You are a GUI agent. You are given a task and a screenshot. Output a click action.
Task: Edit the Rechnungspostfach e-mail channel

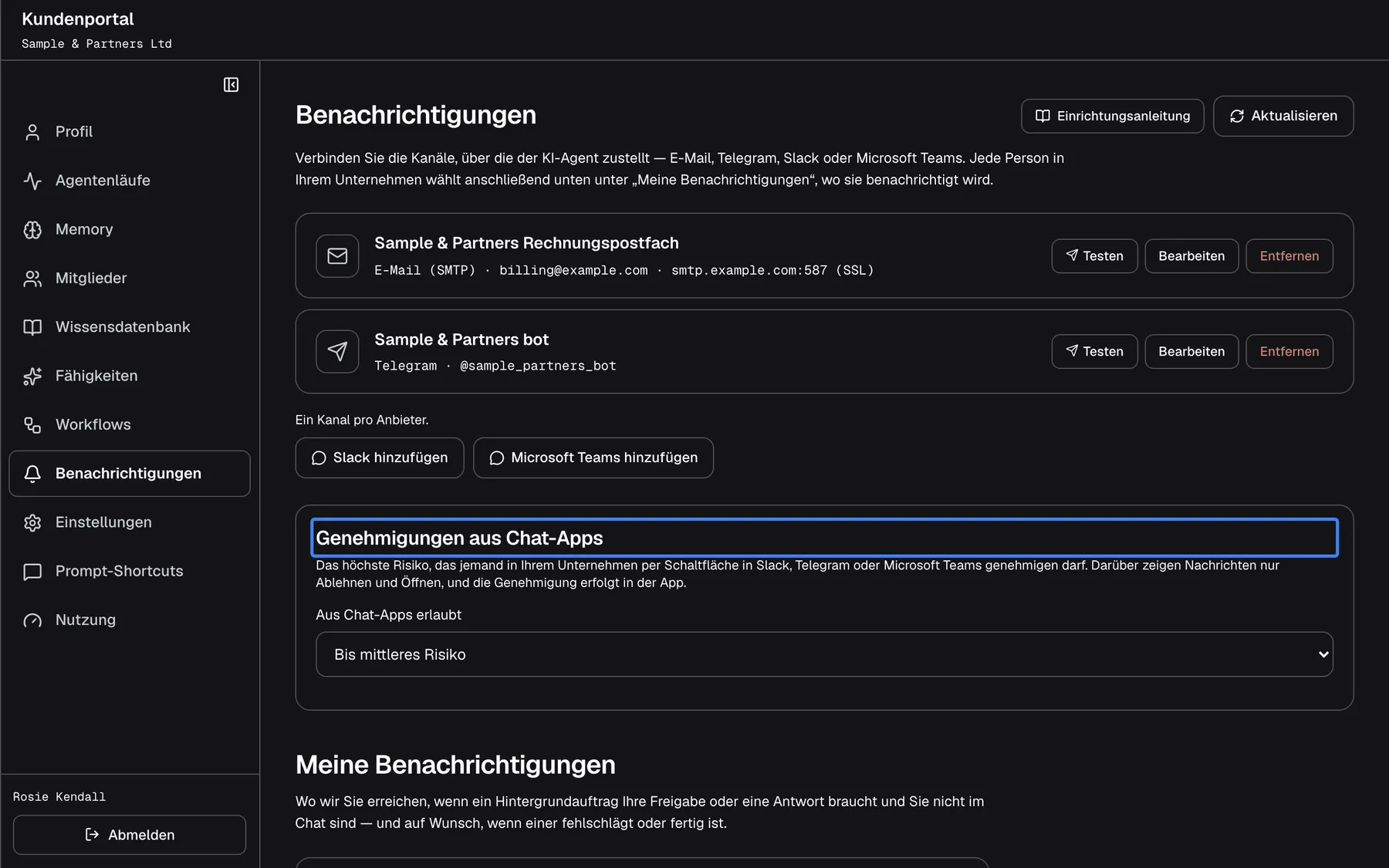1191,256
